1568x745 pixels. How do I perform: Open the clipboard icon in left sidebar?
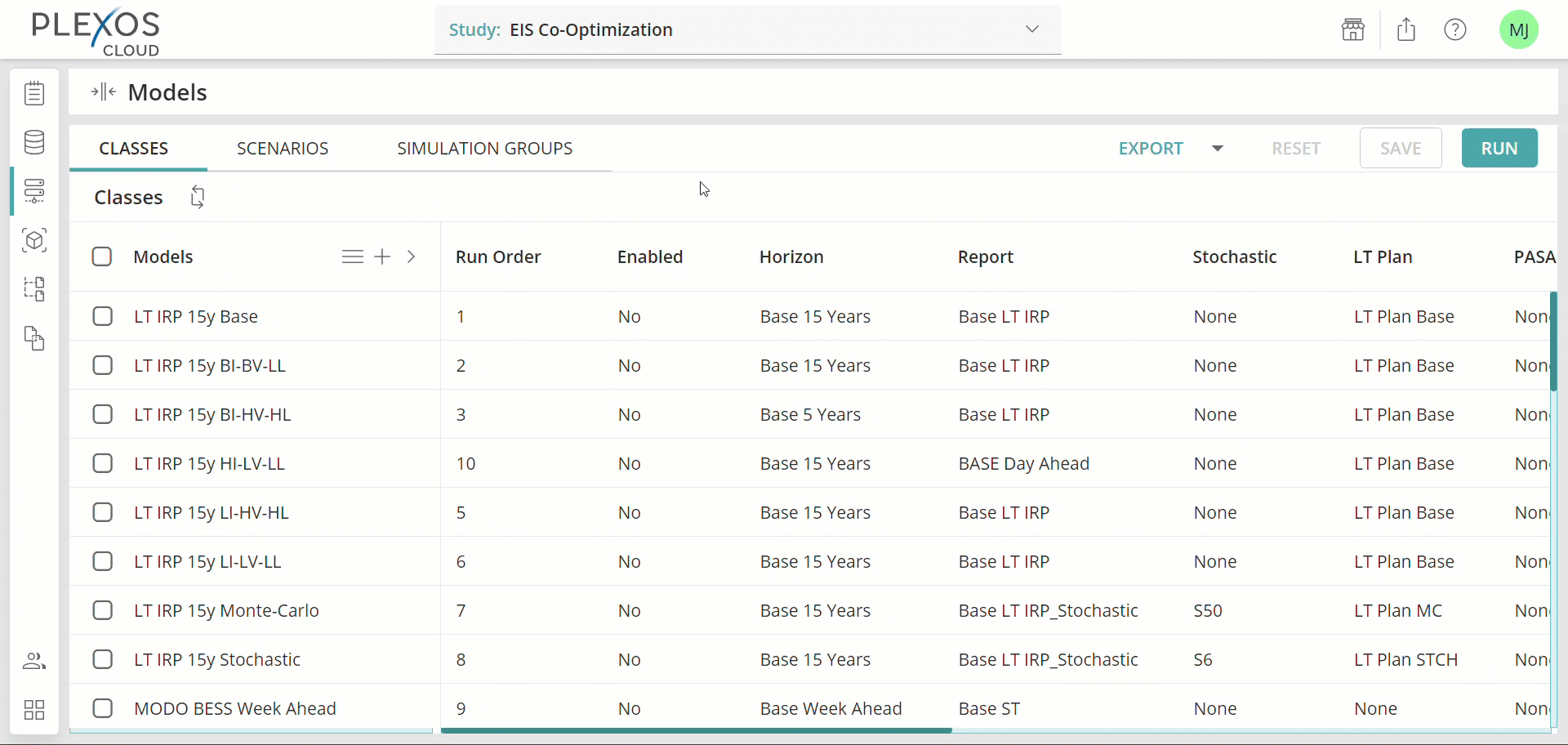(34, 93)
